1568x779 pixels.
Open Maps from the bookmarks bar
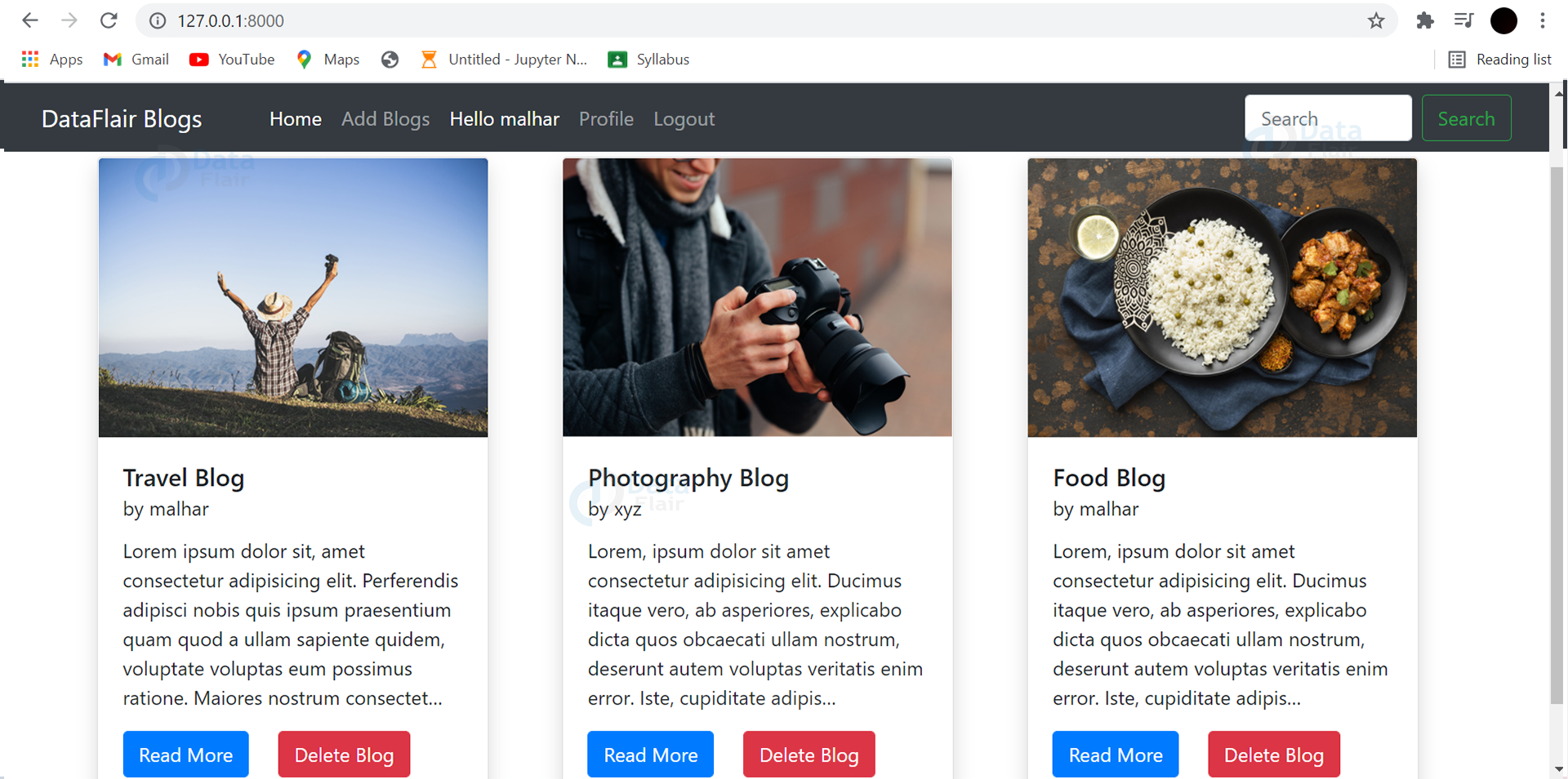pyautogui.click(x=326, y=59)
